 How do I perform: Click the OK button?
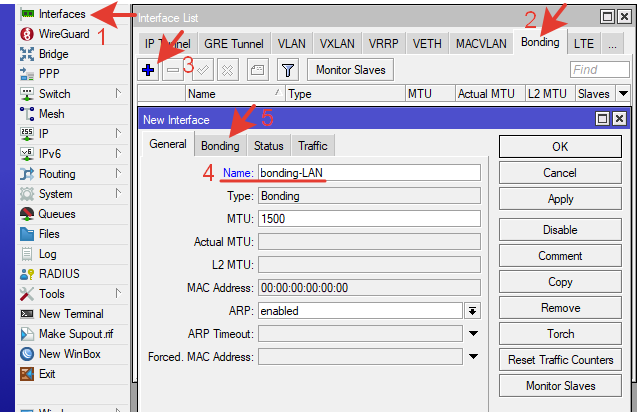tap(560, 147)
